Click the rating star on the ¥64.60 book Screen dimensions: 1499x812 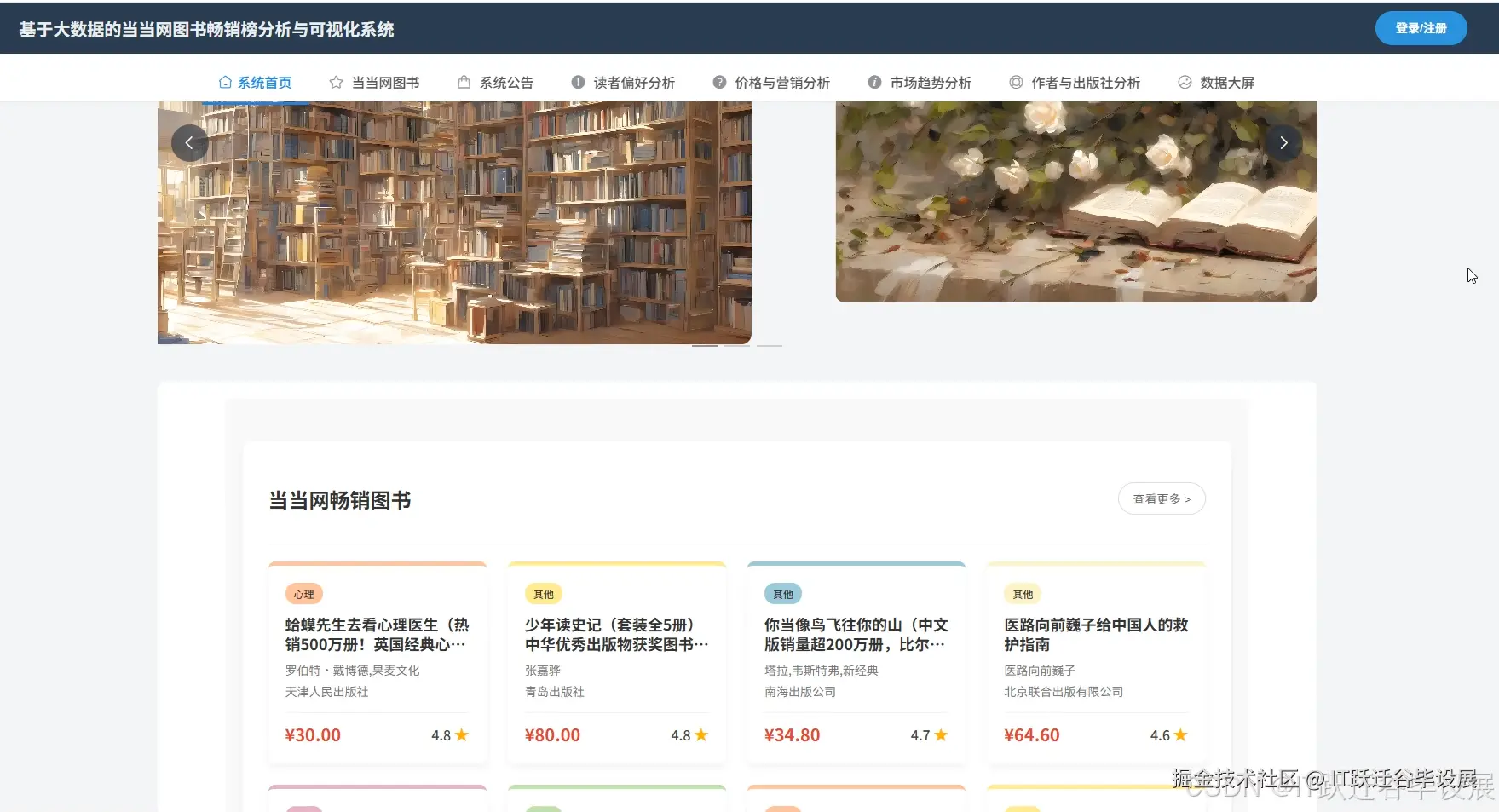click(1180, 735)
